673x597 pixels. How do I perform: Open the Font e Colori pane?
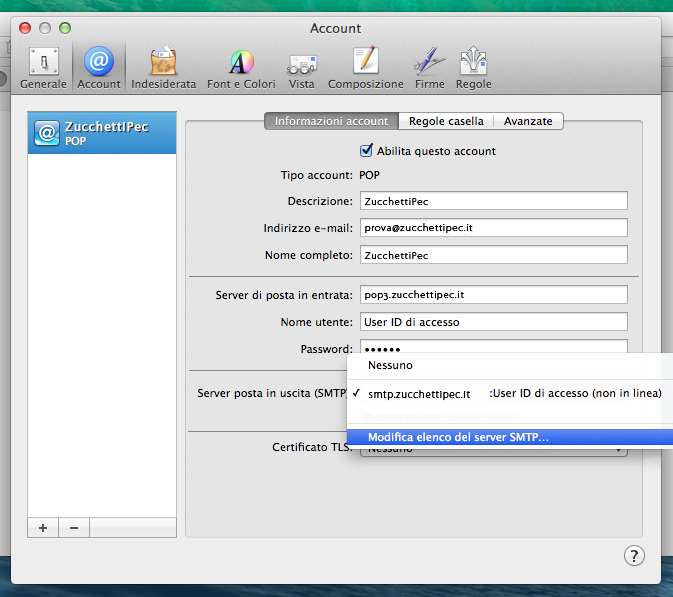click(241, 68)
